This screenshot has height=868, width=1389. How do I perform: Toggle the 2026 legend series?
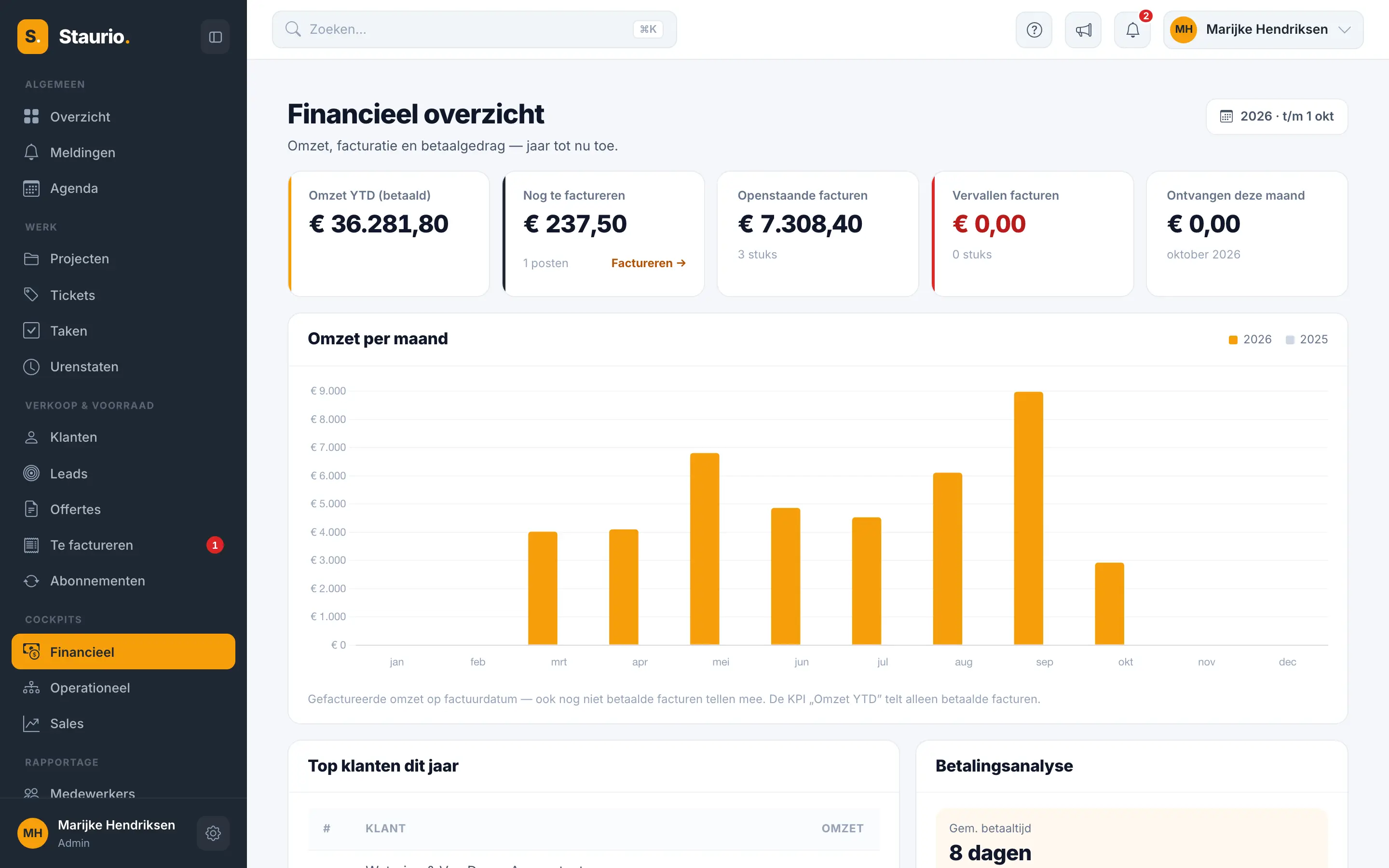pyautogui.click(x=1250, y=339)
